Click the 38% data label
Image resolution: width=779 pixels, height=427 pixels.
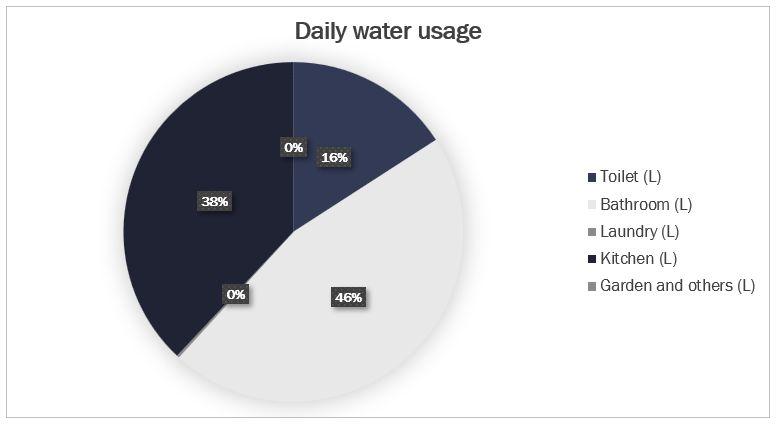215,201
